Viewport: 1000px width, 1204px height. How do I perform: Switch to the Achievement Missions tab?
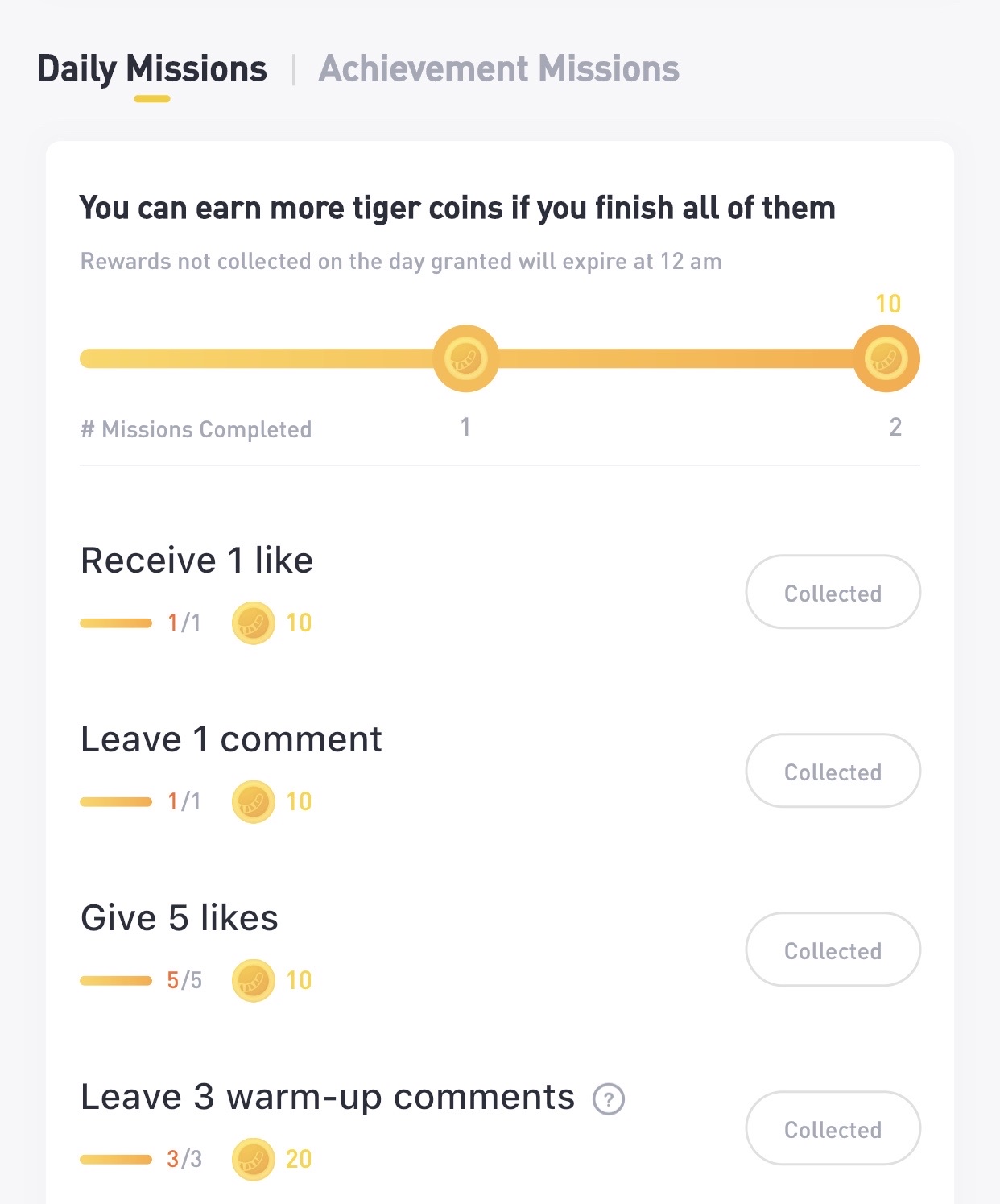pos(498,69)
